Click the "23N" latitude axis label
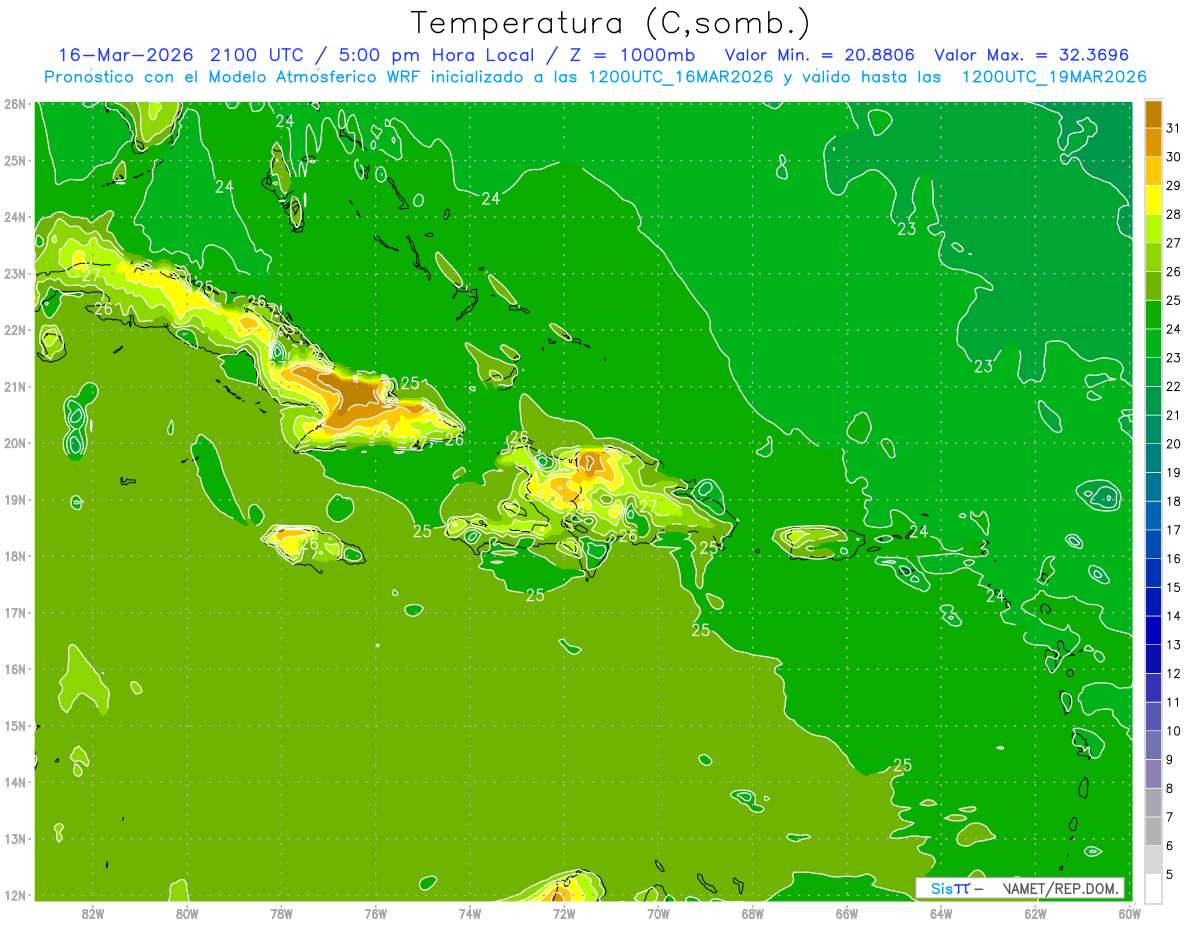1200x927 pixels. [15, 273]
